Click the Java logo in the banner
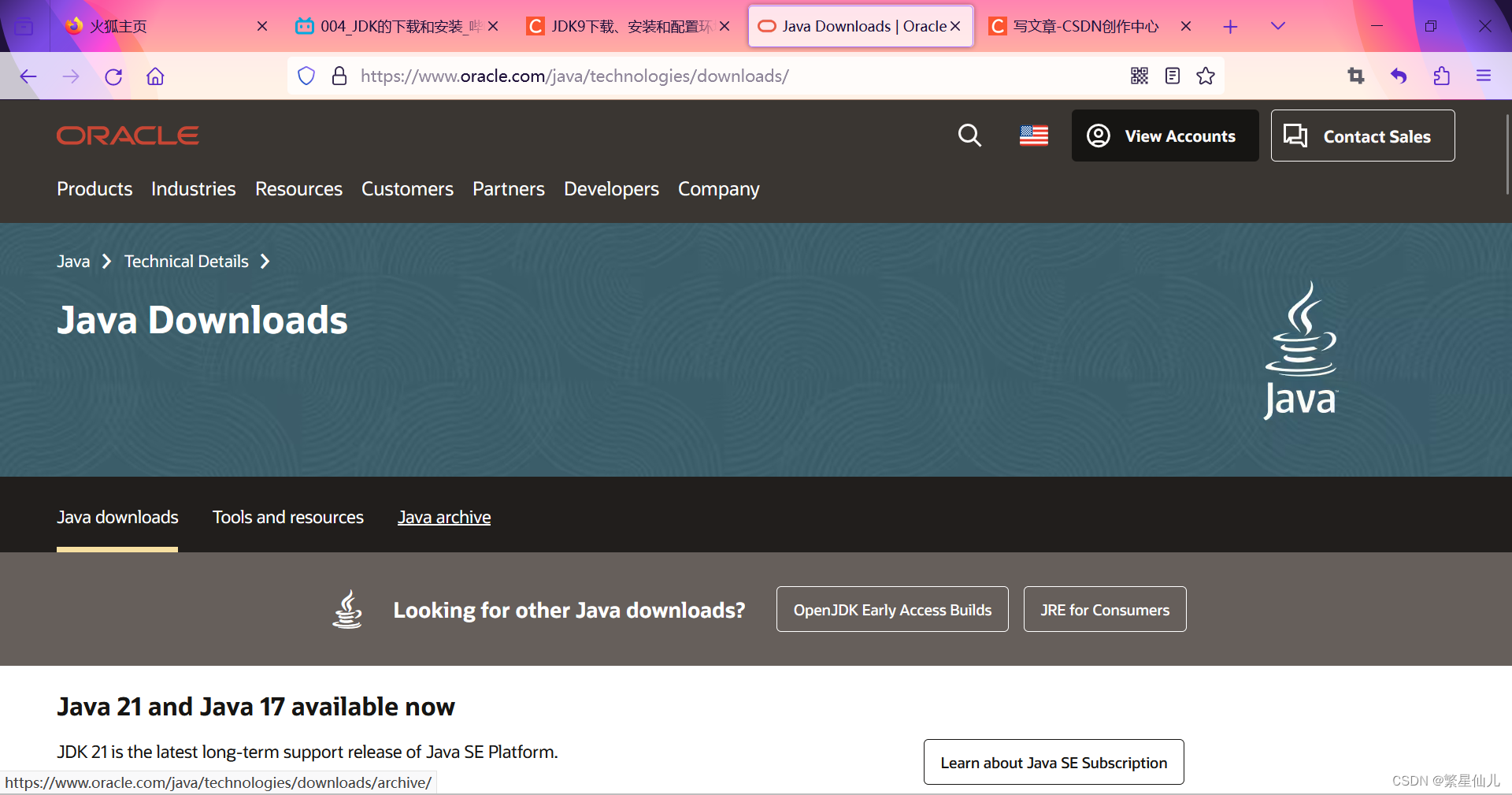This screenshot has width=1512, height=795. pyautogui.click(x=1301, y=350)
